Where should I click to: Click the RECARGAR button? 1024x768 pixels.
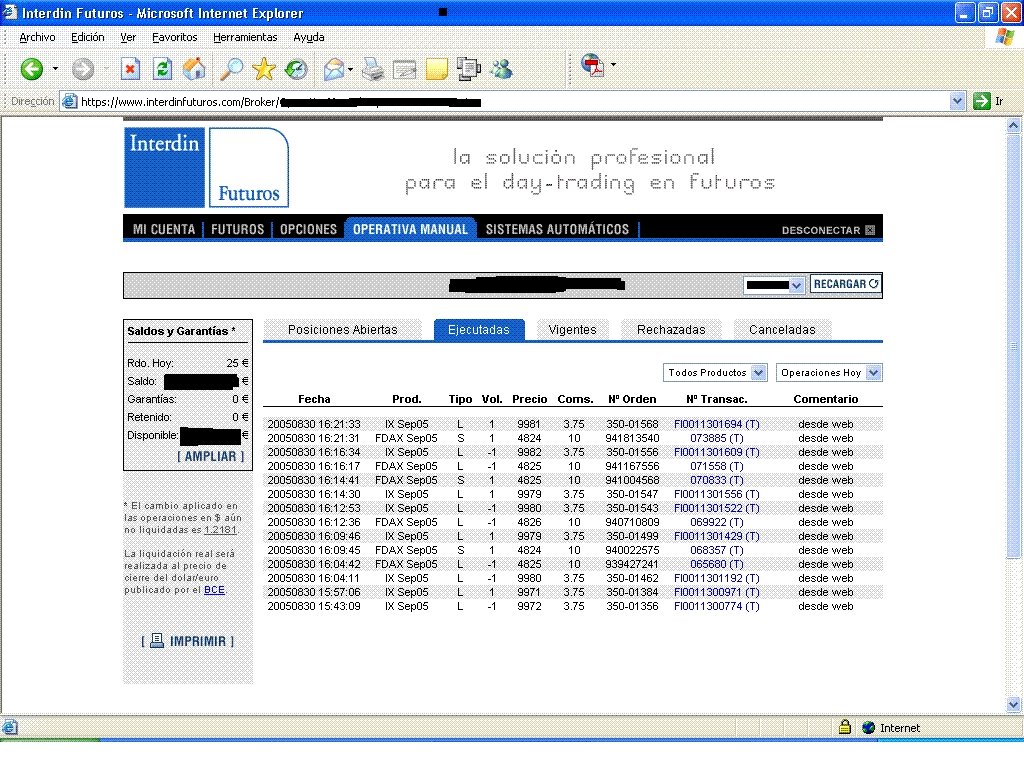pyautogui.click(x=846, y=284)
